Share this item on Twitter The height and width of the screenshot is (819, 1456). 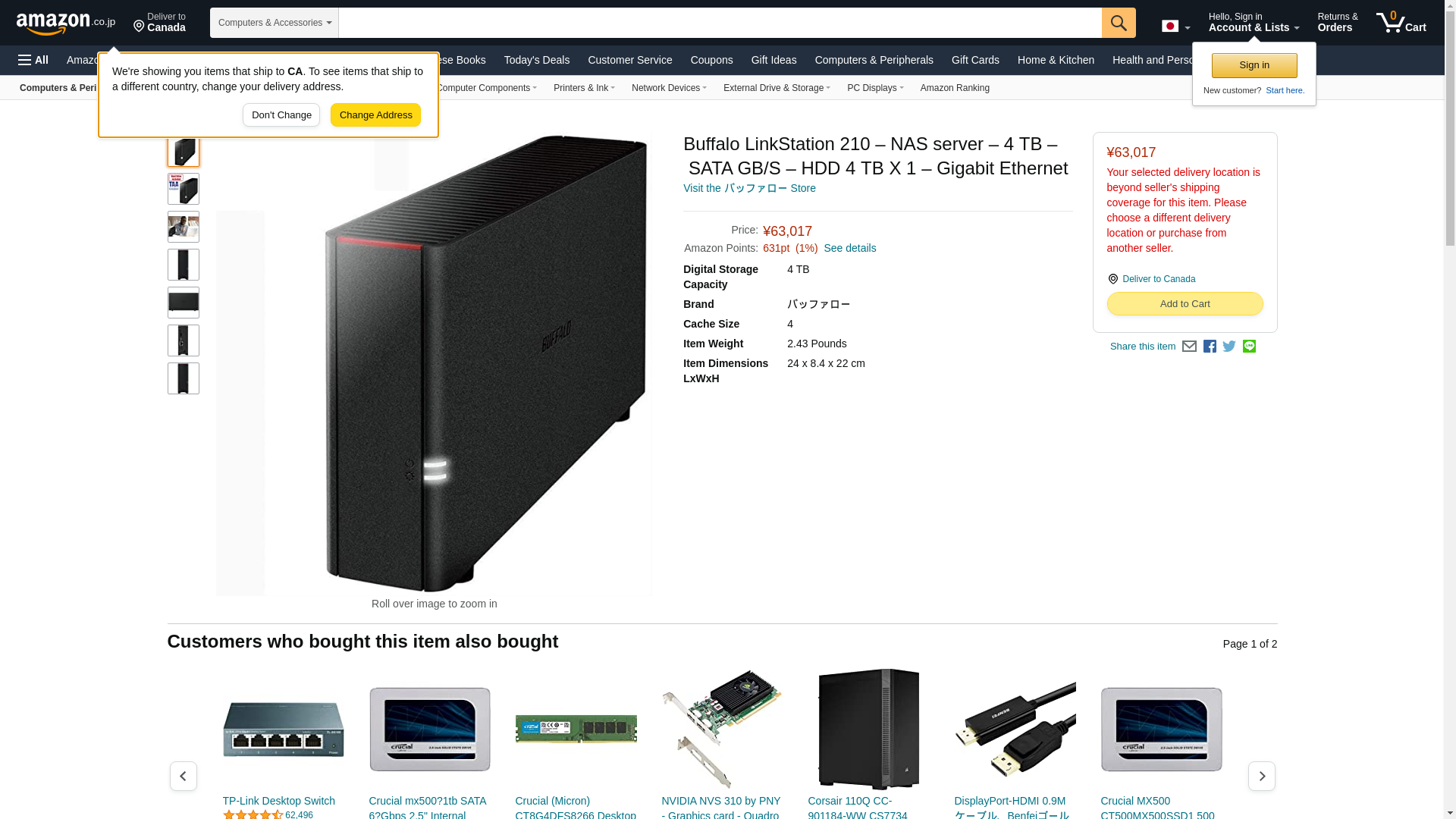point(1229,347)
